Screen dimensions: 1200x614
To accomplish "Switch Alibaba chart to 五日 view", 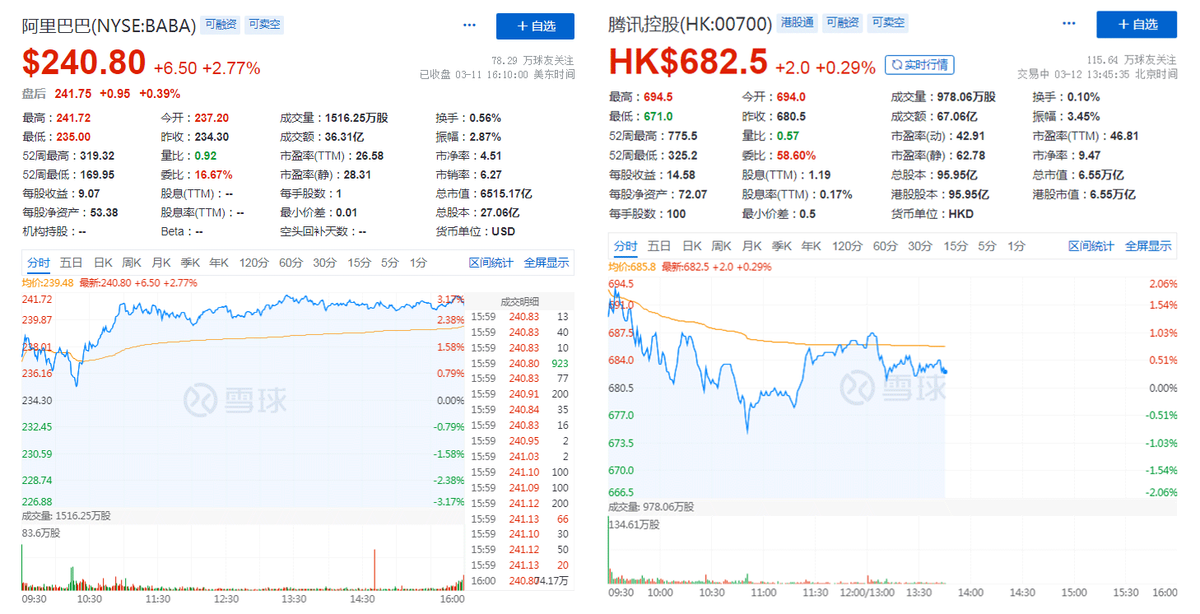I will pyautogui.click(x=70, y=263).
